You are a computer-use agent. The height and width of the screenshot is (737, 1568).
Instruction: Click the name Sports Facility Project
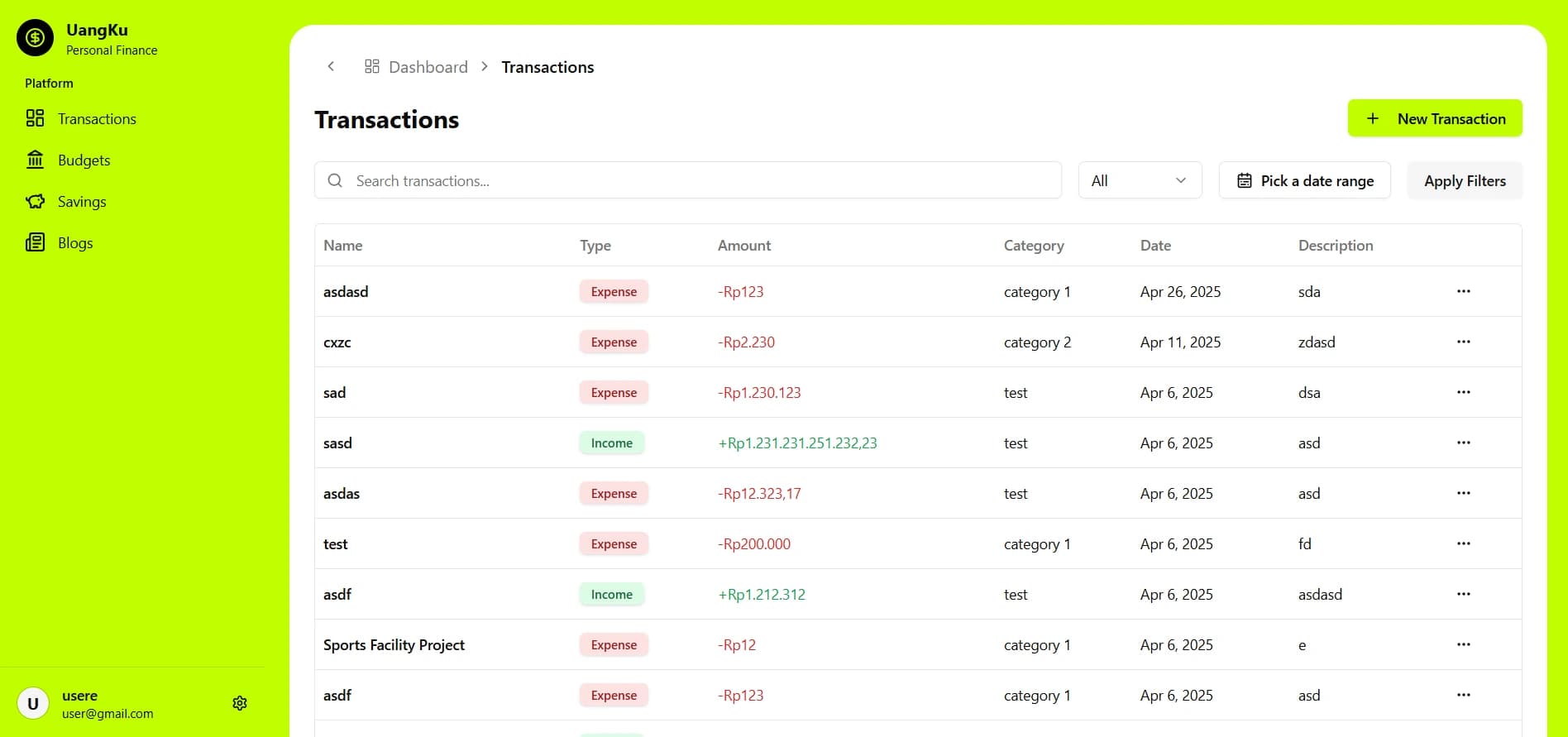(394, 645)
